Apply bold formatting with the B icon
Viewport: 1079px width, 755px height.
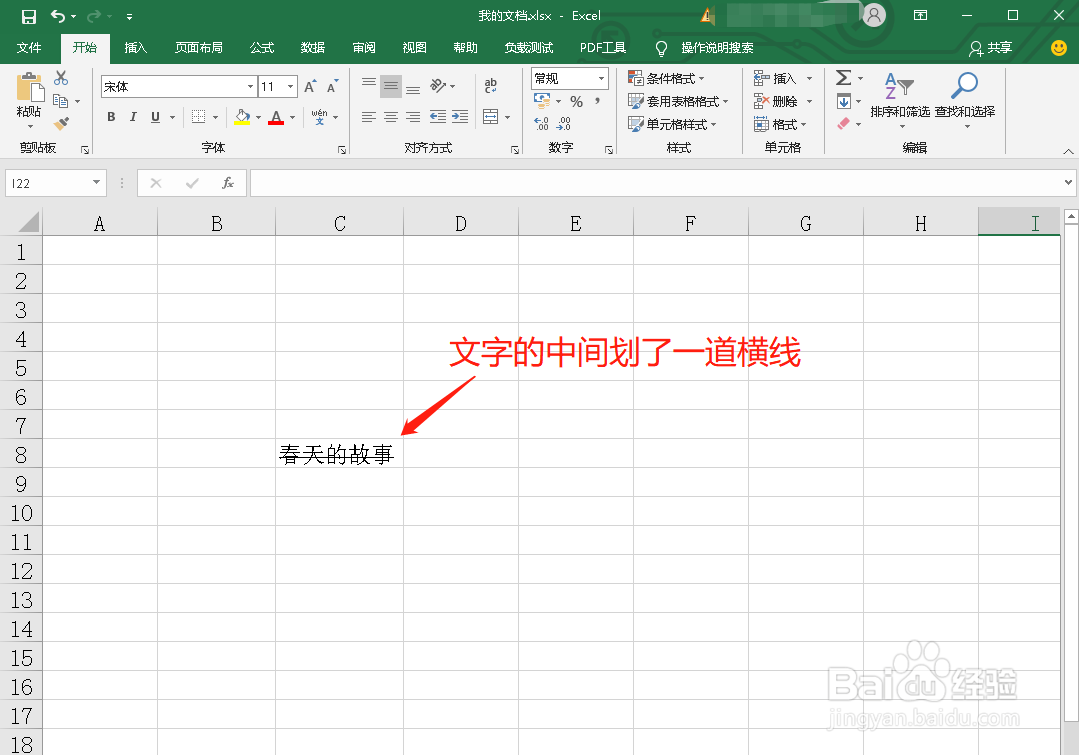coord(110,117)
